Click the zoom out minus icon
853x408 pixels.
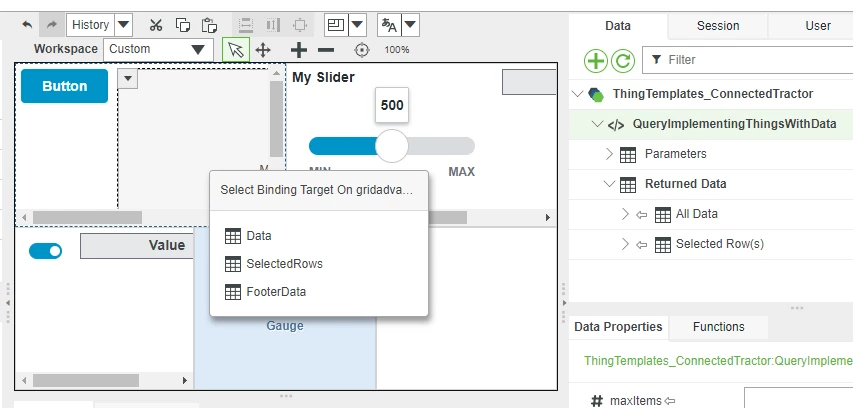[326, 51]
